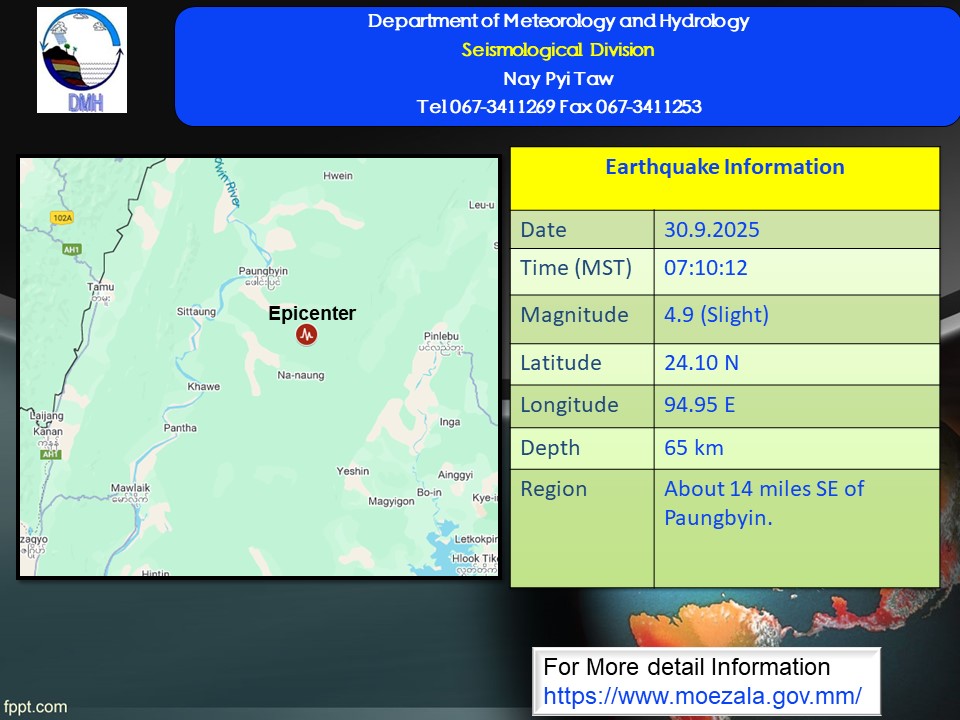Screen dimensions: 960x720
Task: Click the fppt.com watermark link
Action: [x=35, y=707]
